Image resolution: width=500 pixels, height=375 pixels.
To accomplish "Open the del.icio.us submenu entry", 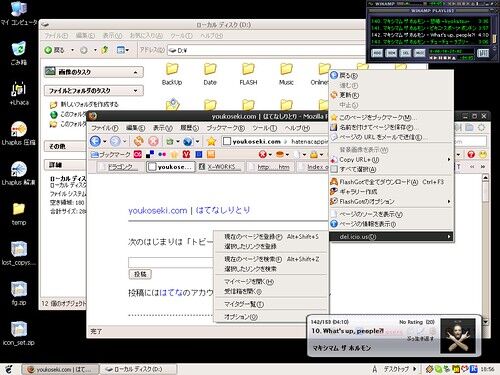I will pyautogui.click(x=391, y=237).
